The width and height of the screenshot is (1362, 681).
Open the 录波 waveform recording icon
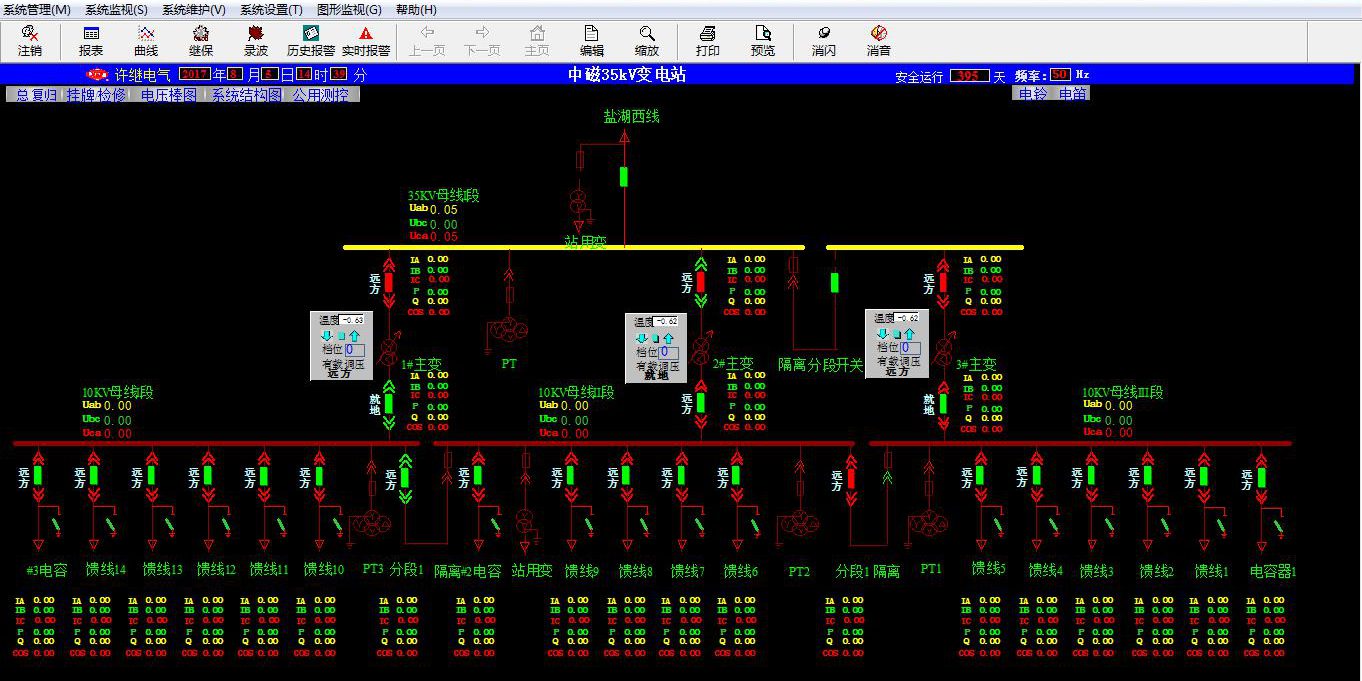(256, 40)
